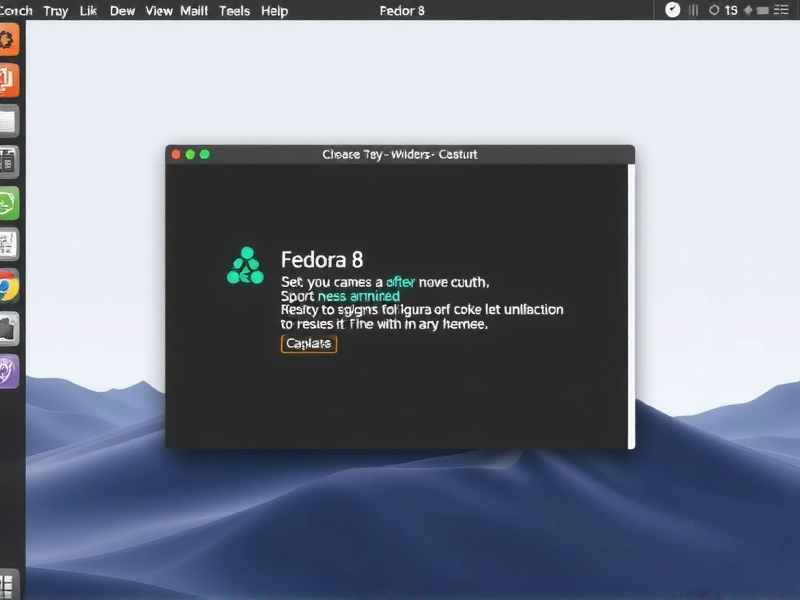The height and width of the screenshot is (600, 800).
Task: Click the circle status icon in the tray
Action: (x=714, y=10)
